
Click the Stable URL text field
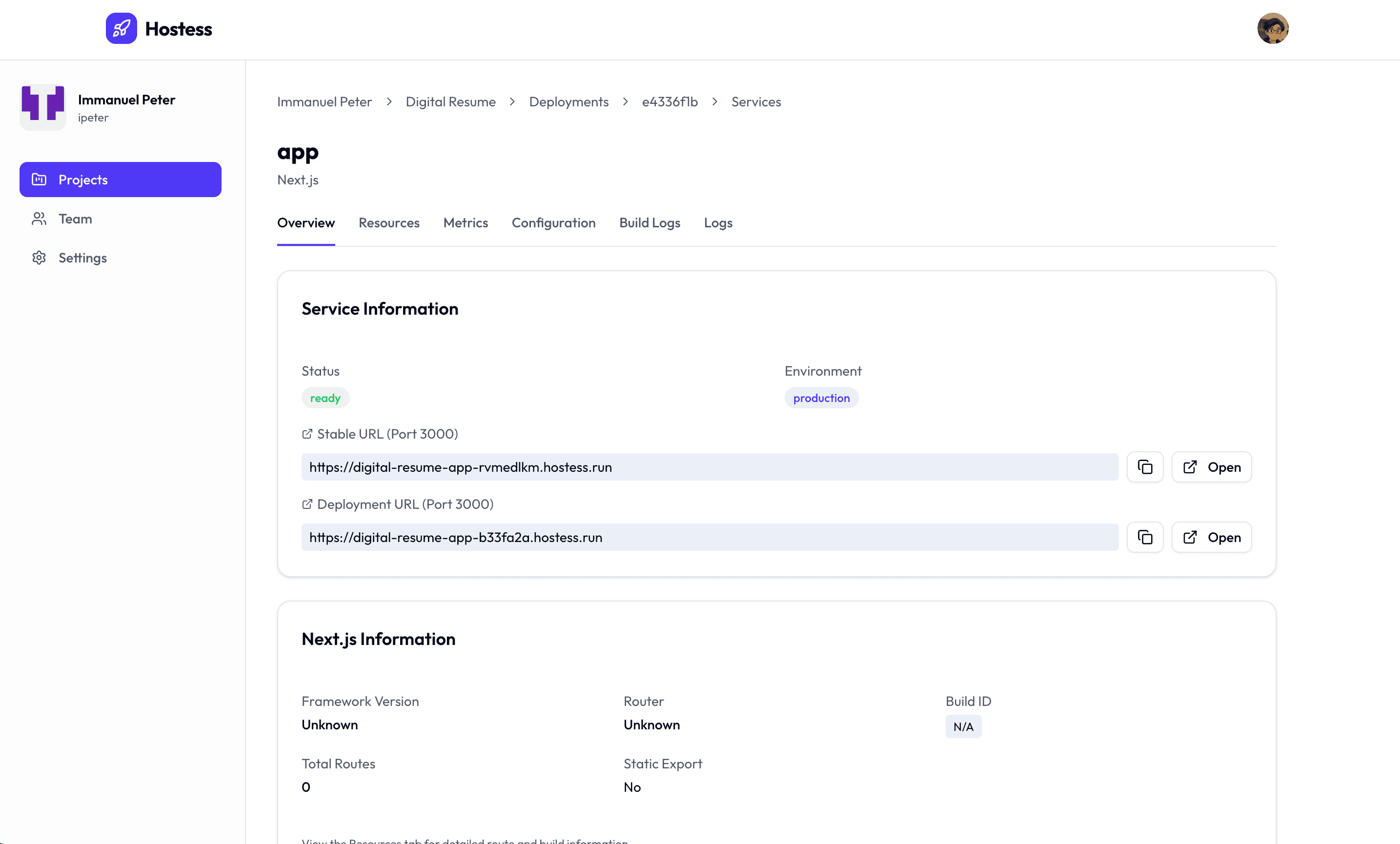coord(710,467)
